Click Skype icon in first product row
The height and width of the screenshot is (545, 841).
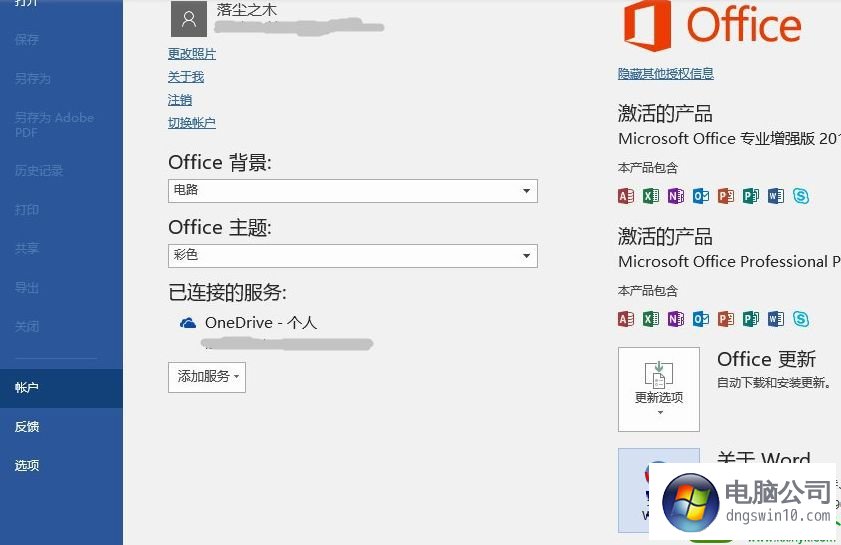801,196
